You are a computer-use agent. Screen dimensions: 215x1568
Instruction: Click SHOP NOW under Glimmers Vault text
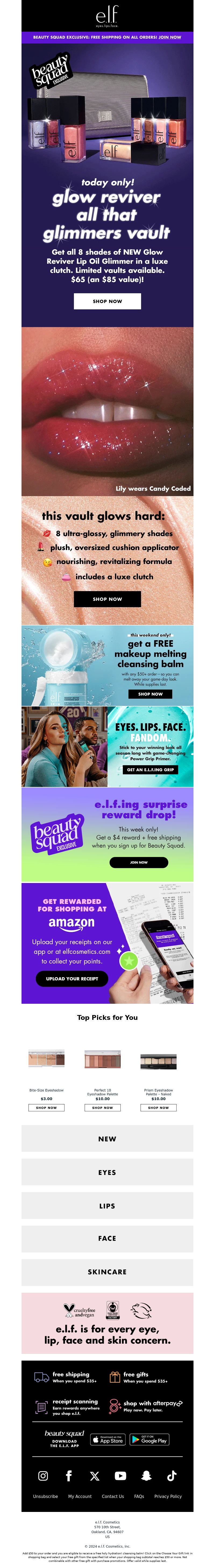coord(107,301)
